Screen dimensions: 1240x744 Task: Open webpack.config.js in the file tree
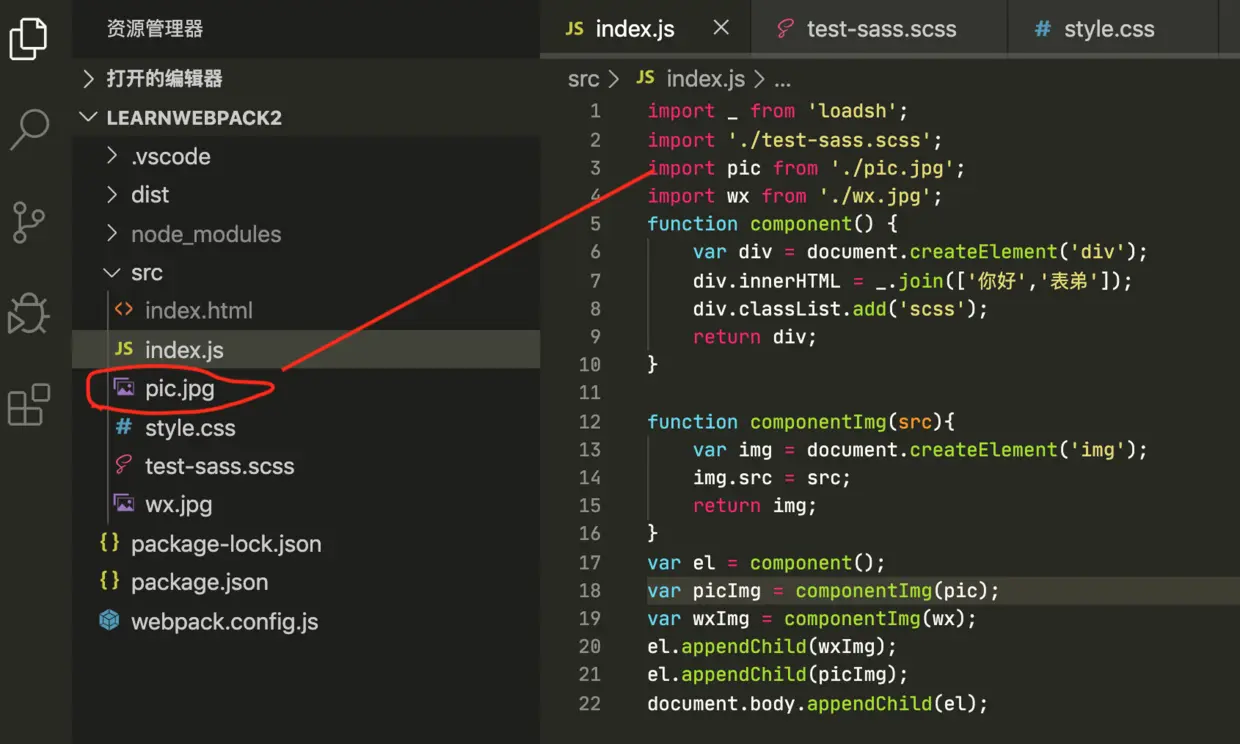pyautogui.click(x=306, y=621)
